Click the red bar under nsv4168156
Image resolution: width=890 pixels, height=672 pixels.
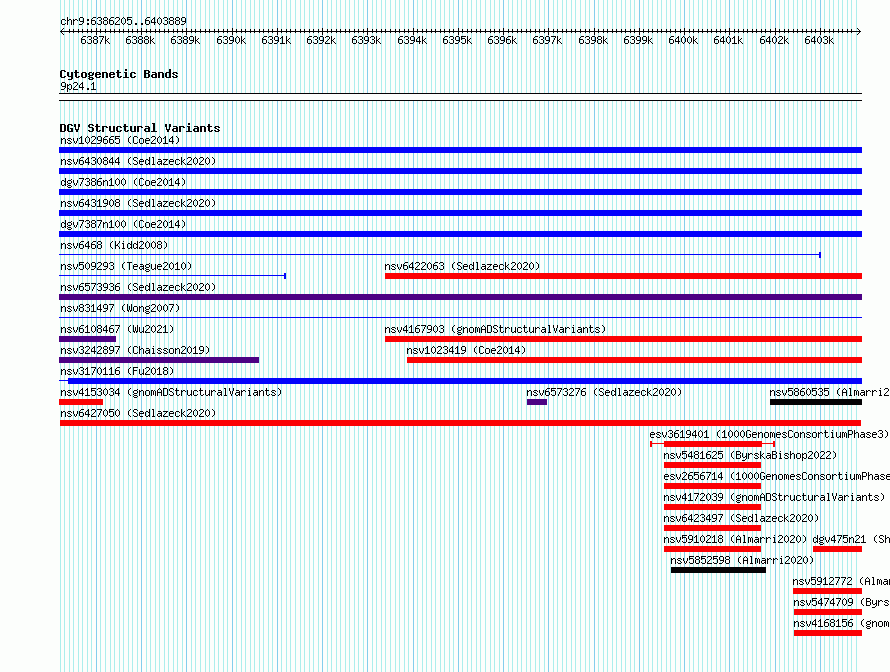click(828, 633)
